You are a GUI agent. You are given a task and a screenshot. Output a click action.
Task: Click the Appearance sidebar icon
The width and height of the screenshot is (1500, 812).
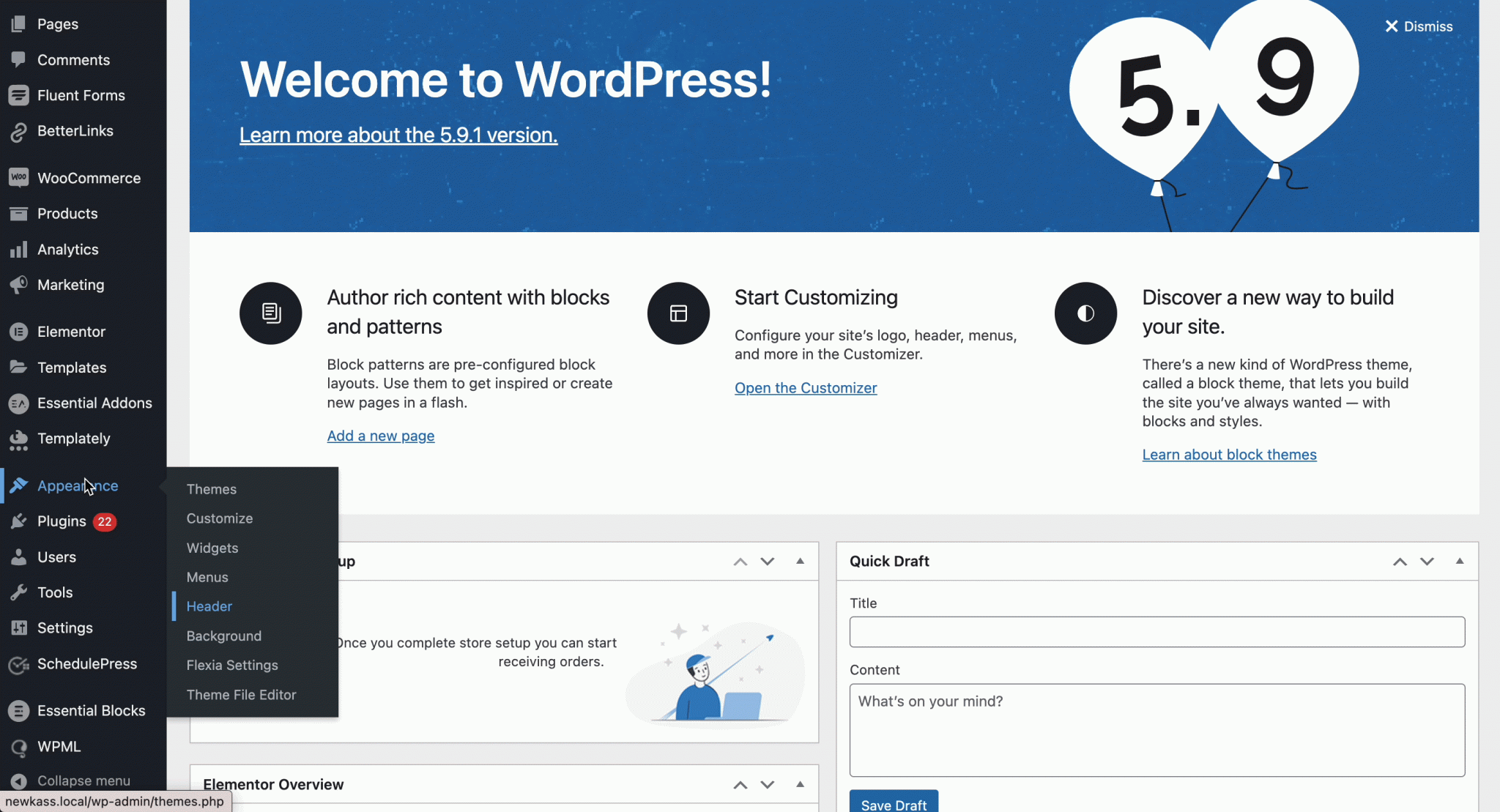click(x=18, y=485)
